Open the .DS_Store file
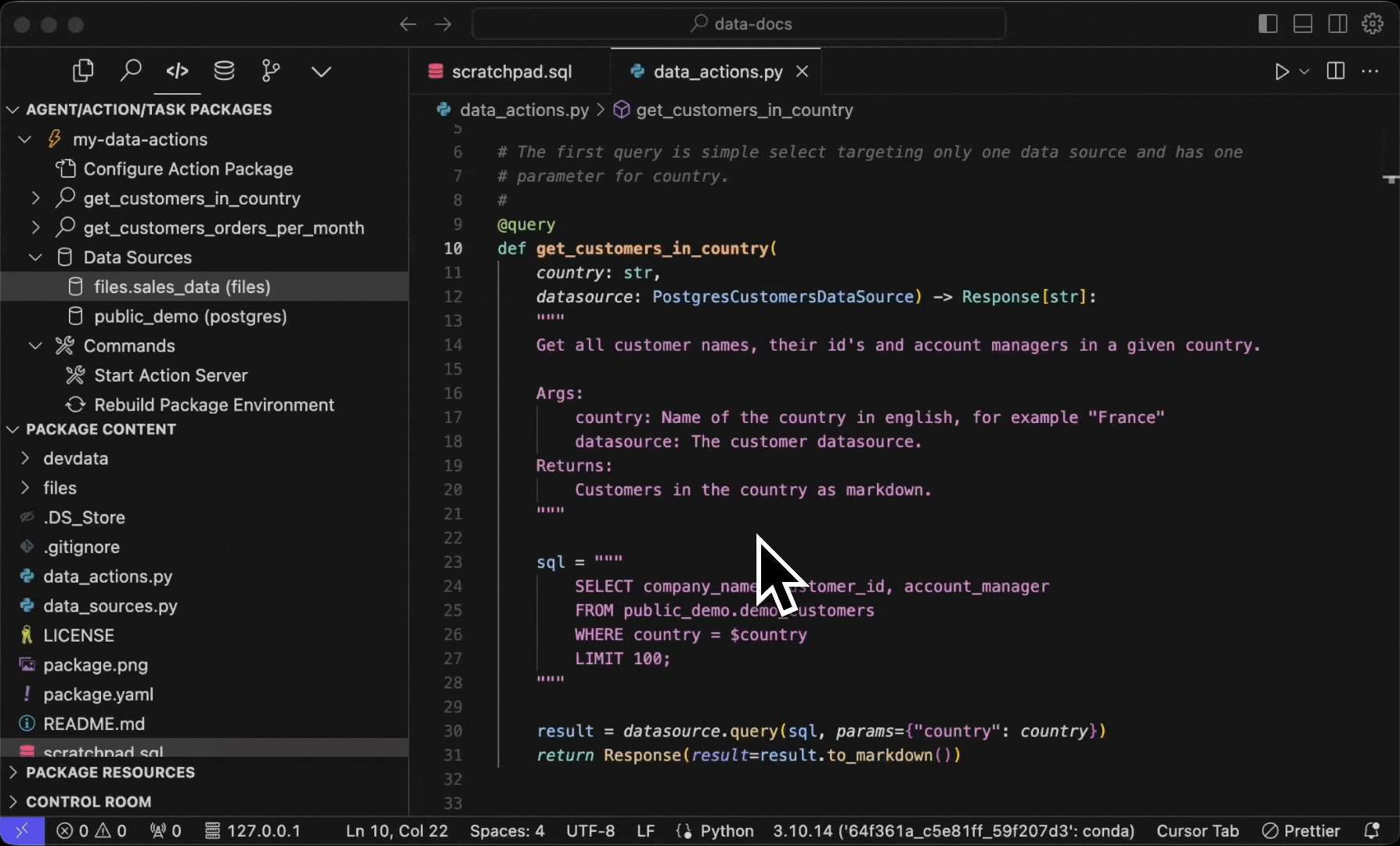This screenshot has width=1400, height=846. click(x=84, y=518)
